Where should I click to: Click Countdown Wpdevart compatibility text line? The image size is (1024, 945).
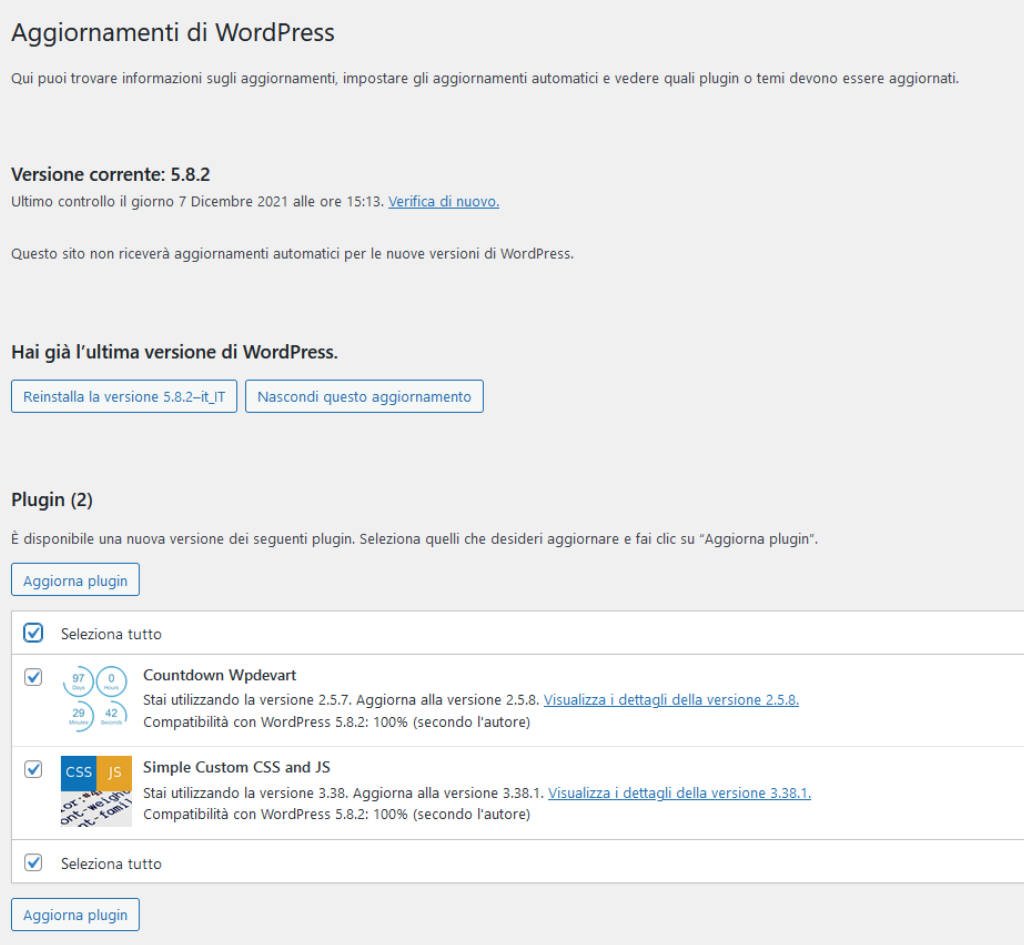click(336, 722)
